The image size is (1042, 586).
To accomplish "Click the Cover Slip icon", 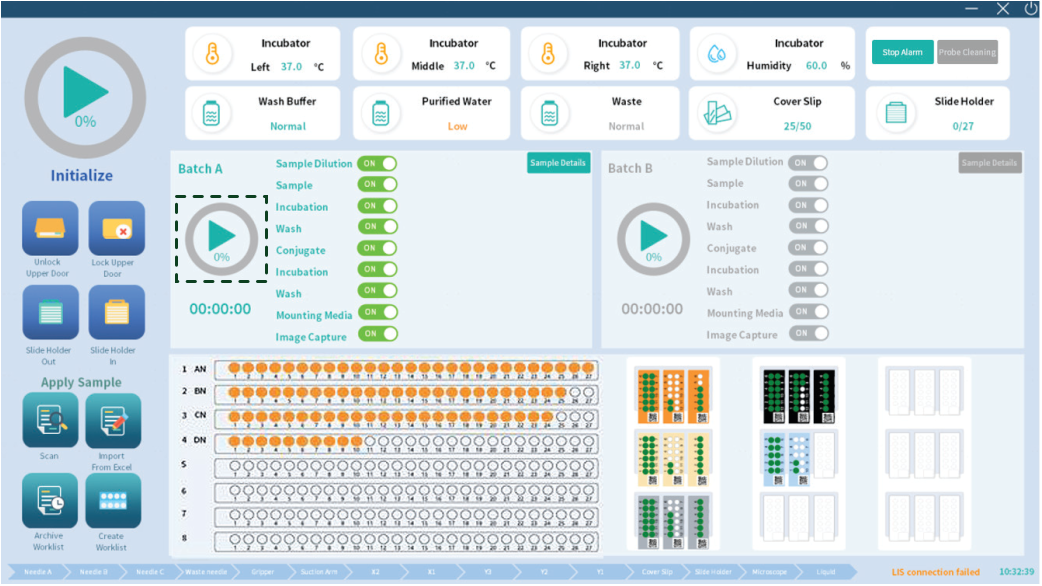I will click(717, 114).
